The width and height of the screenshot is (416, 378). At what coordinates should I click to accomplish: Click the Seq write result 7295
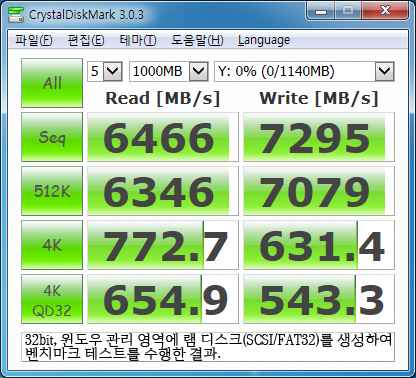319,137
